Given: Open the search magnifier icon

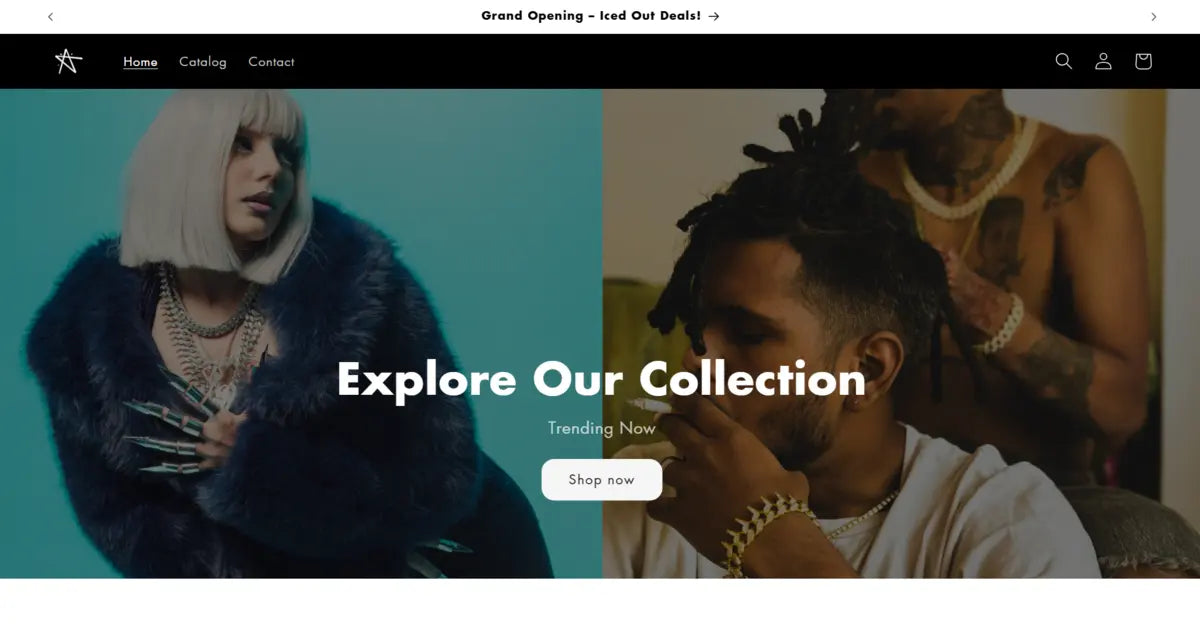Looking at the screenshot, I should pos(1063,61).
